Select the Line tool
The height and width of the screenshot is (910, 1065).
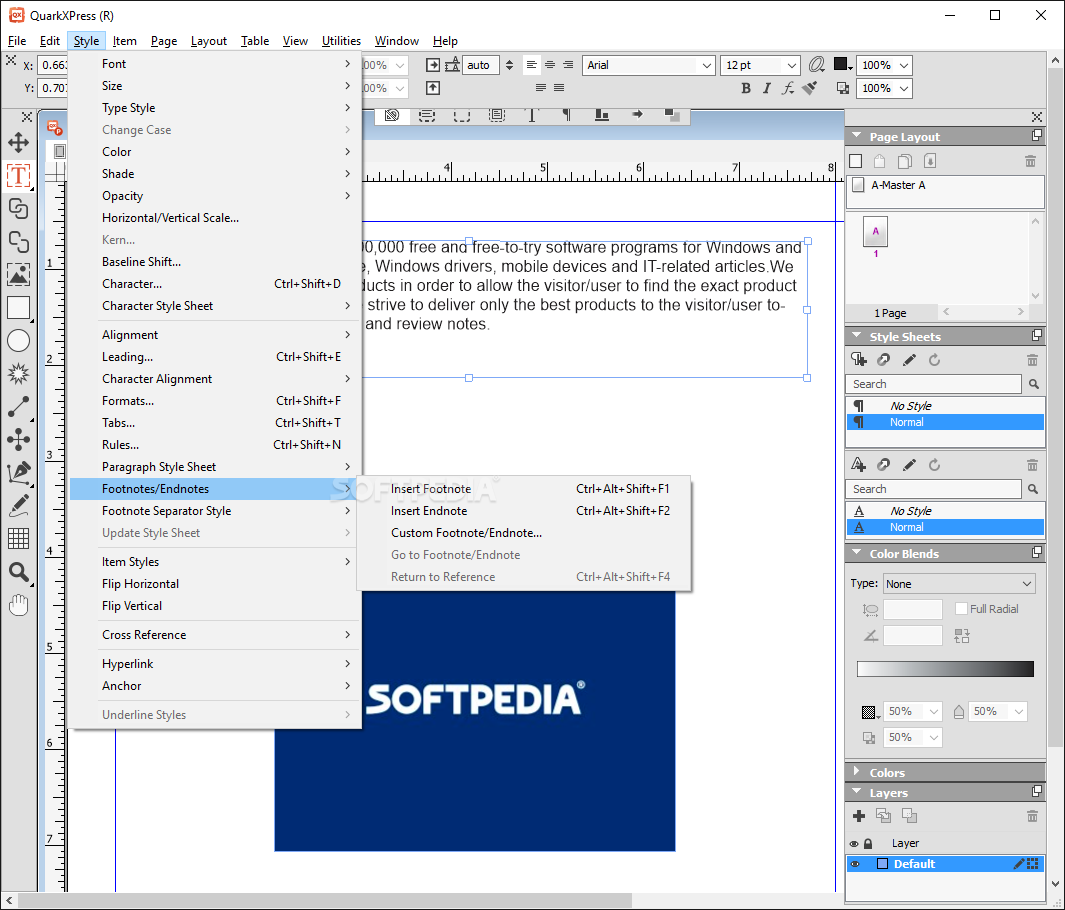18,406
